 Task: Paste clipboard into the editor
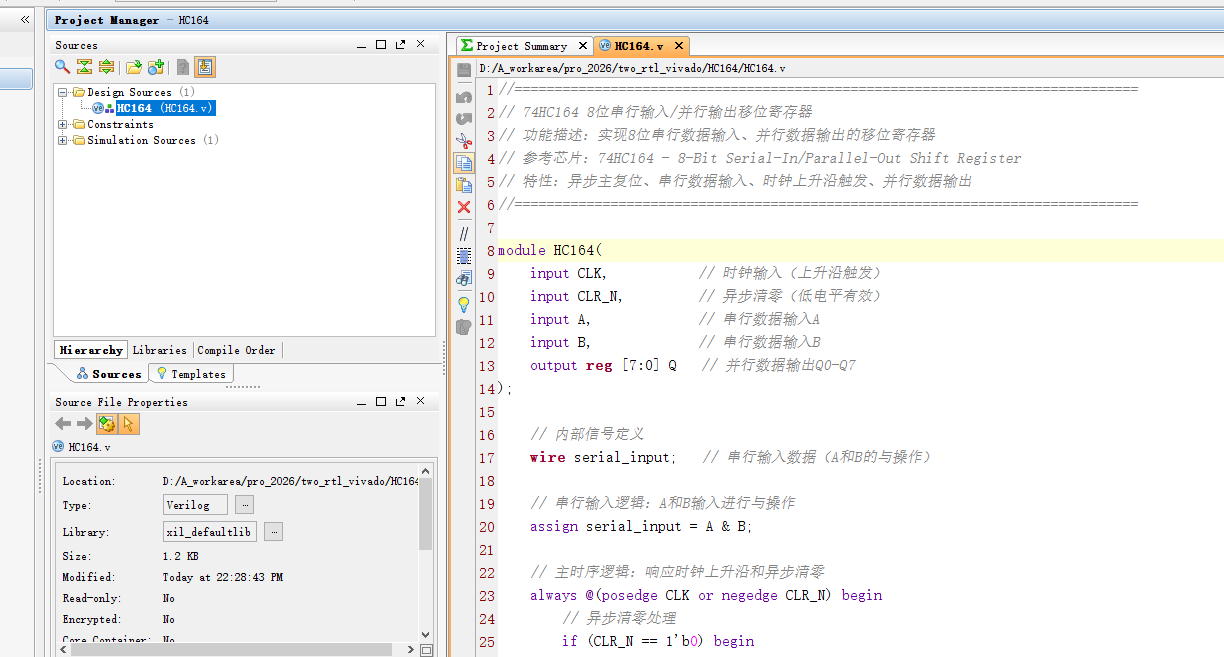coord(464,185)
